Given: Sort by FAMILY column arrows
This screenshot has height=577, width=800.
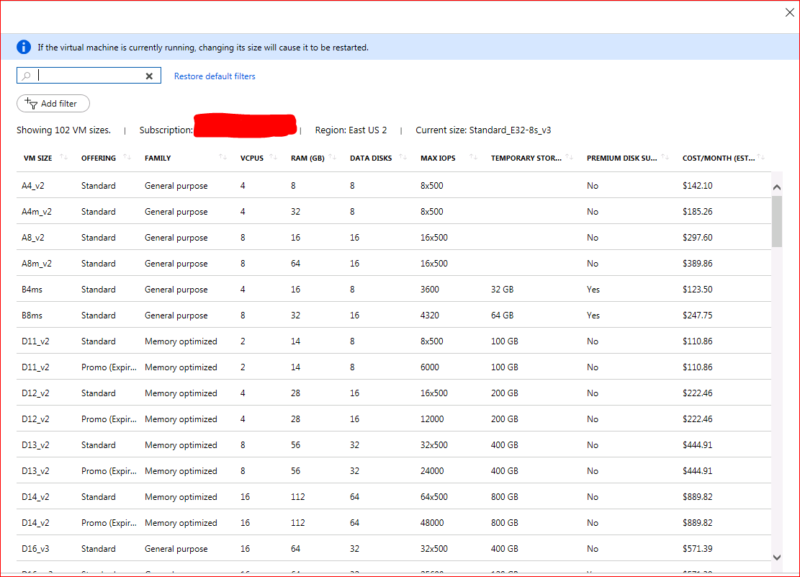Looking at the screenshot, I should click(222, 158).
